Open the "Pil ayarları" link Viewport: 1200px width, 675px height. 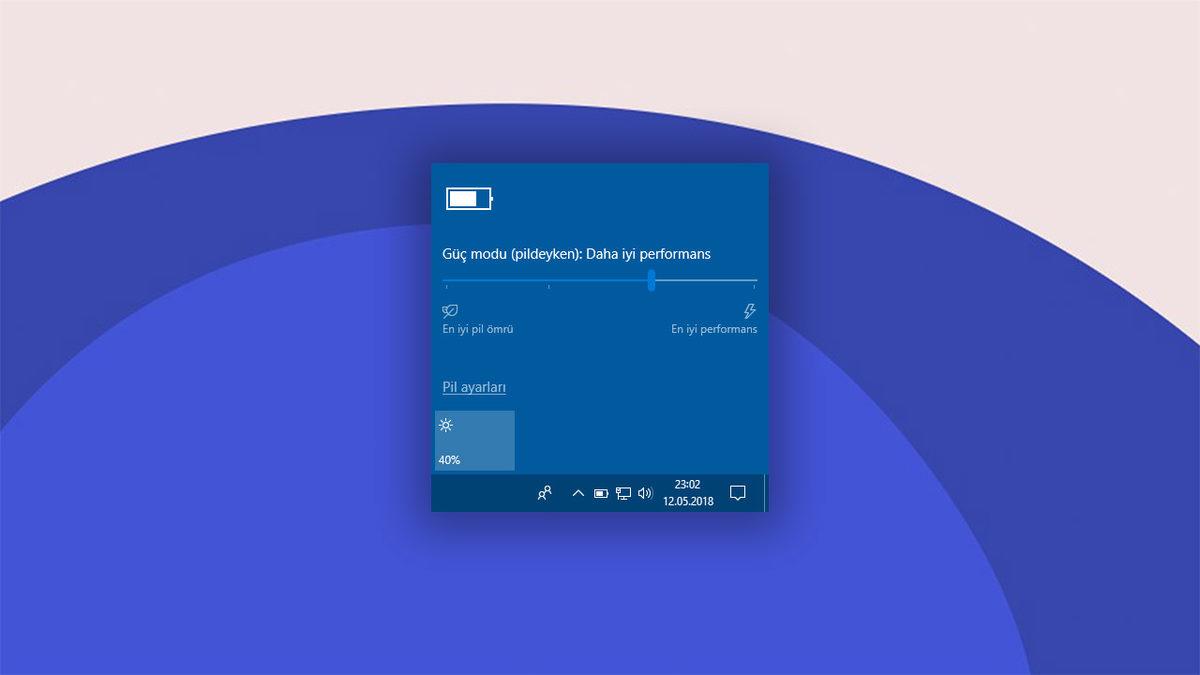(x=474, y=387)
